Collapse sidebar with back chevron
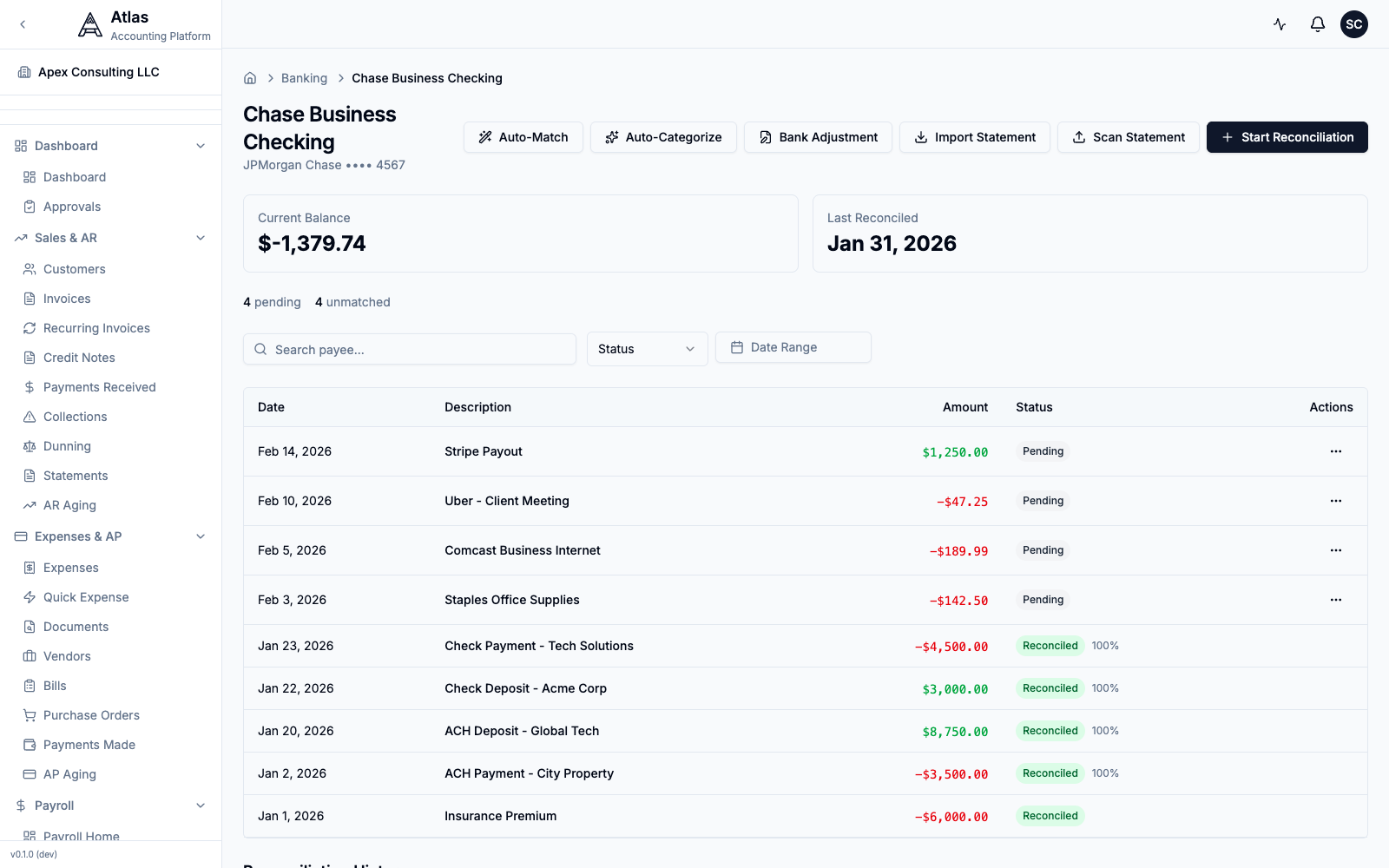Viewport: 1389px width, 868px height. click(x=23, y=24)
